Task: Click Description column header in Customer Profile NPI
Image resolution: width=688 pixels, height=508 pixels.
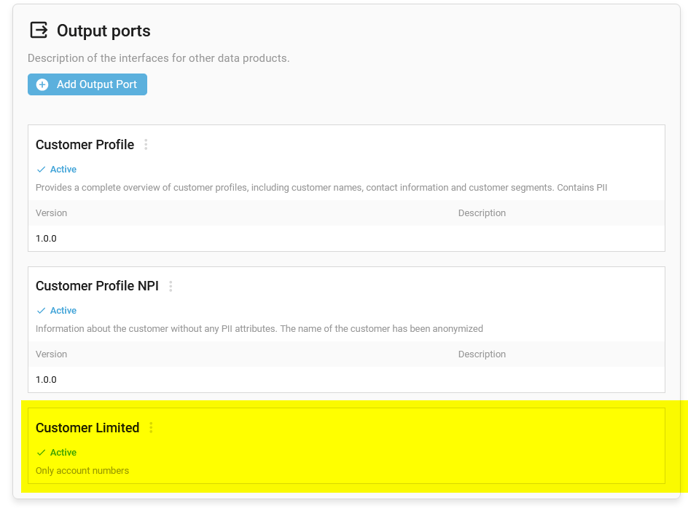Action: [482, 354]
